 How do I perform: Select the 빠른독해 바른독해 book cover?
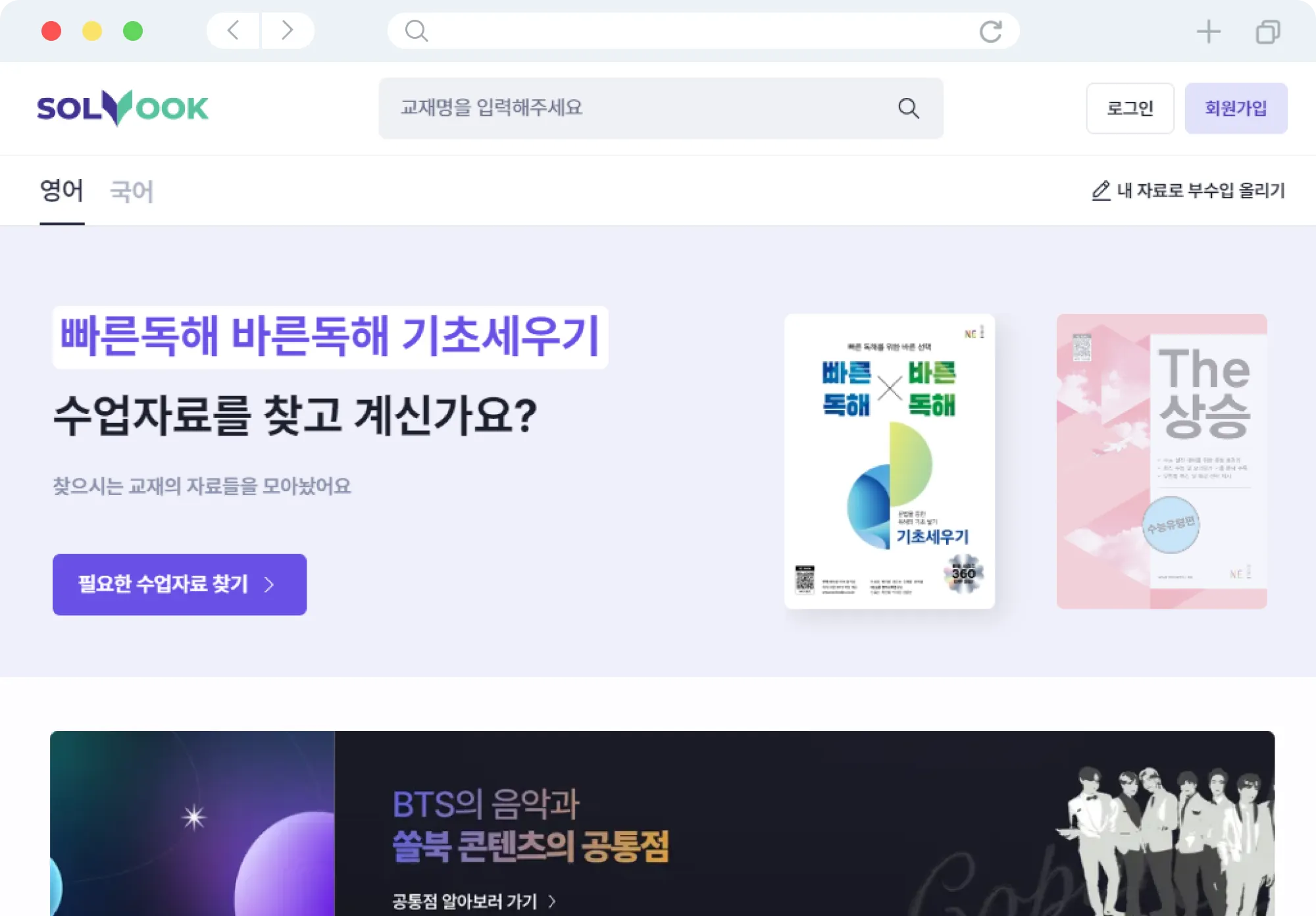coord(889,461)
